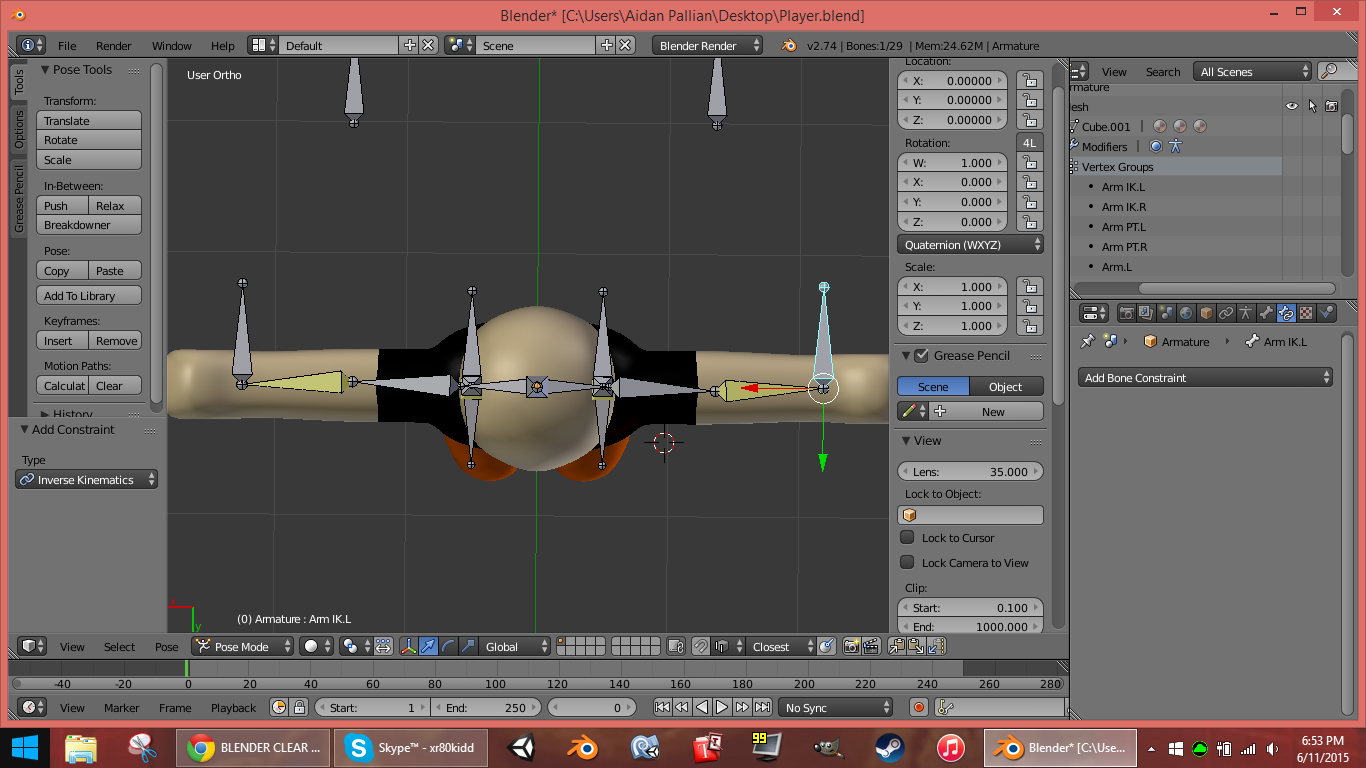Click the paste flipped pose icon

[937, 646]
